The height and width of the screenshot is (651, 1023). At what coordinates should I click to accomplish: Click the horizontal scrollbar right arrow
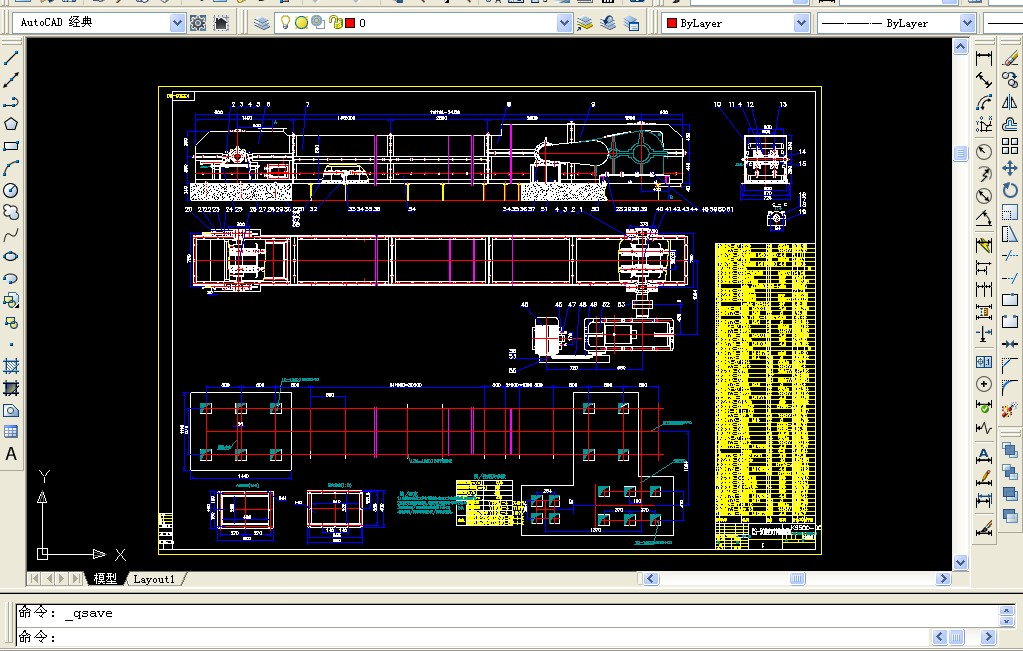click(x=942, y=579)
